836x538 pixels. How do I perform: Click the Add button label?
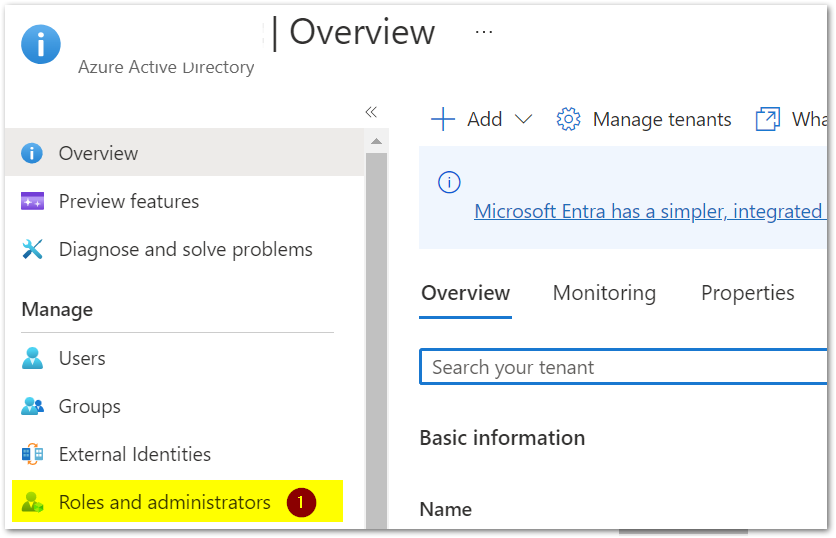(x=485, y=119)
